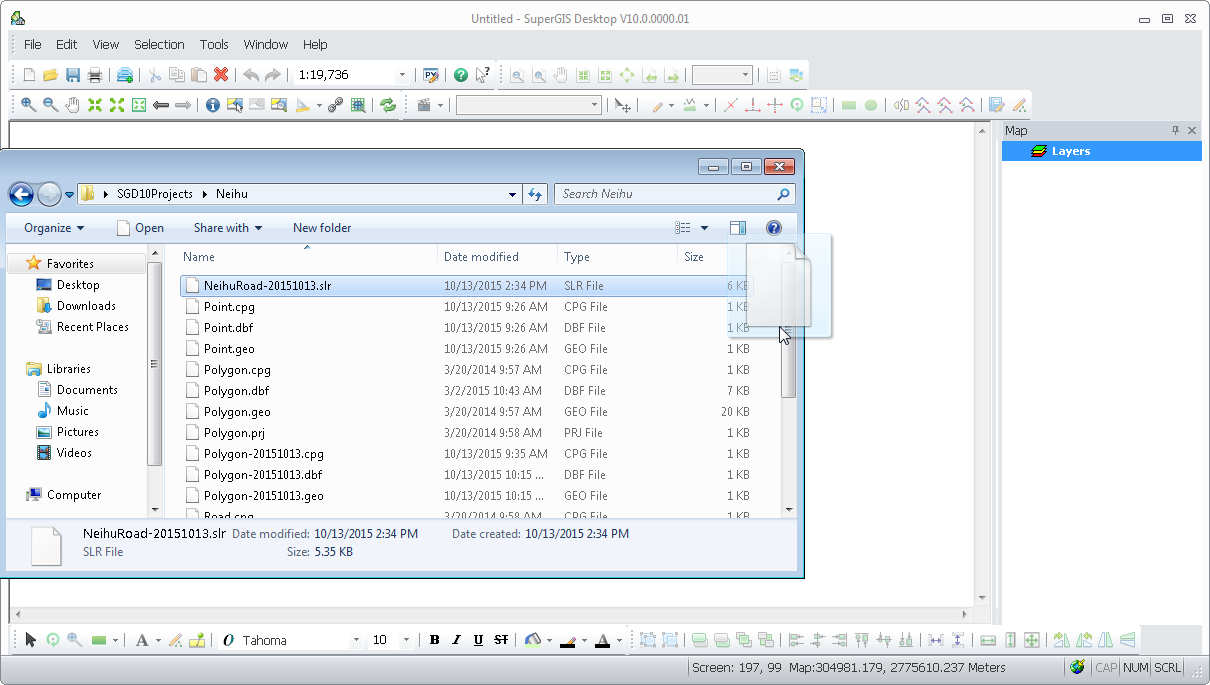Viewport: 1210px width, 685px height.
Task: Click New folder in Explorer
Action: click(x=322, y=228)
